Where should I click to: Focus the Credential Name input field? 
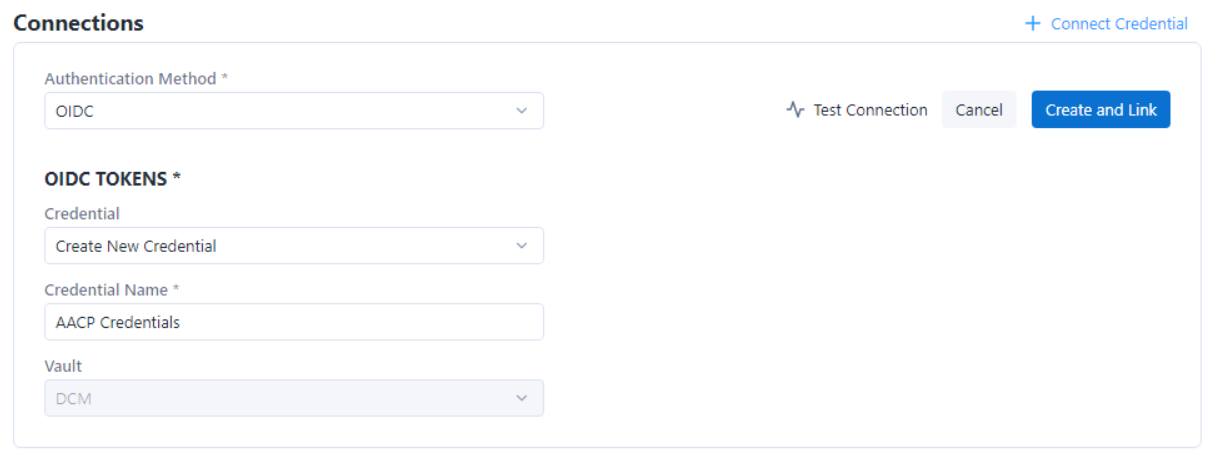click(x=294, y=322)
